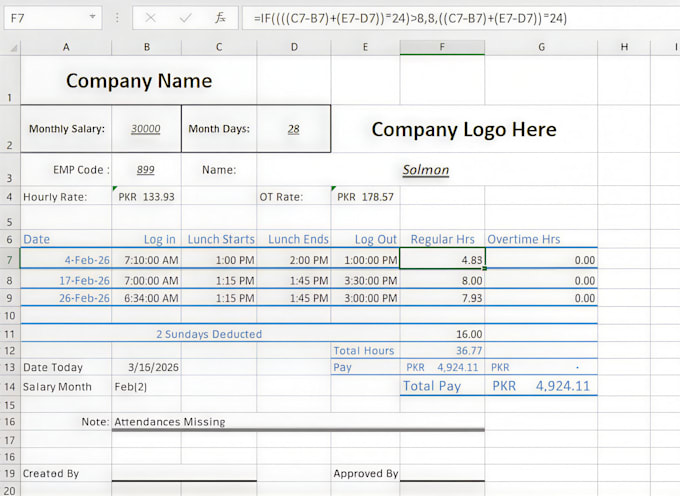Select EMP Code value 899

tap(146, 170)
